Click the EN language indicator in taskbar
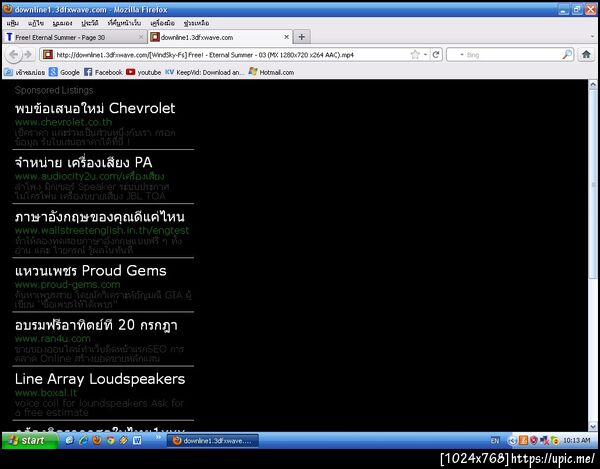600x469 pixels. coord(495,441)
